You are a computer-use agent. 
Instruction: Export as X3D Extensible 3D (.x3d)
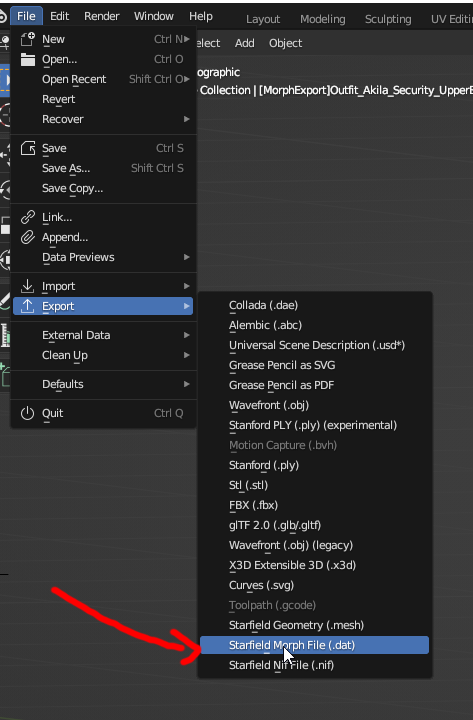click(314, 565)
